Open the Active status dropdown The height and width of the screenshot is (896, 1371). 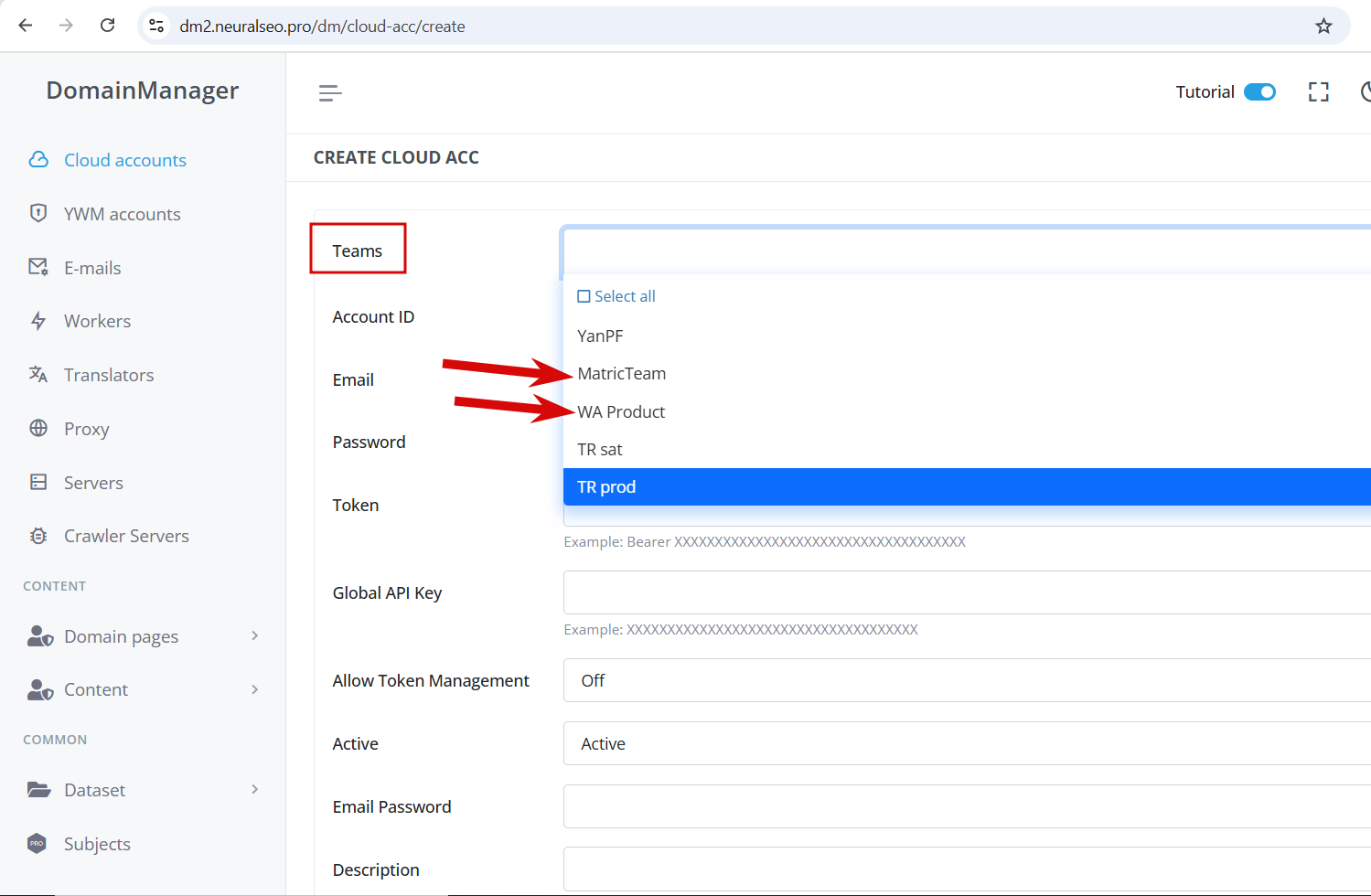coord(967,743)
